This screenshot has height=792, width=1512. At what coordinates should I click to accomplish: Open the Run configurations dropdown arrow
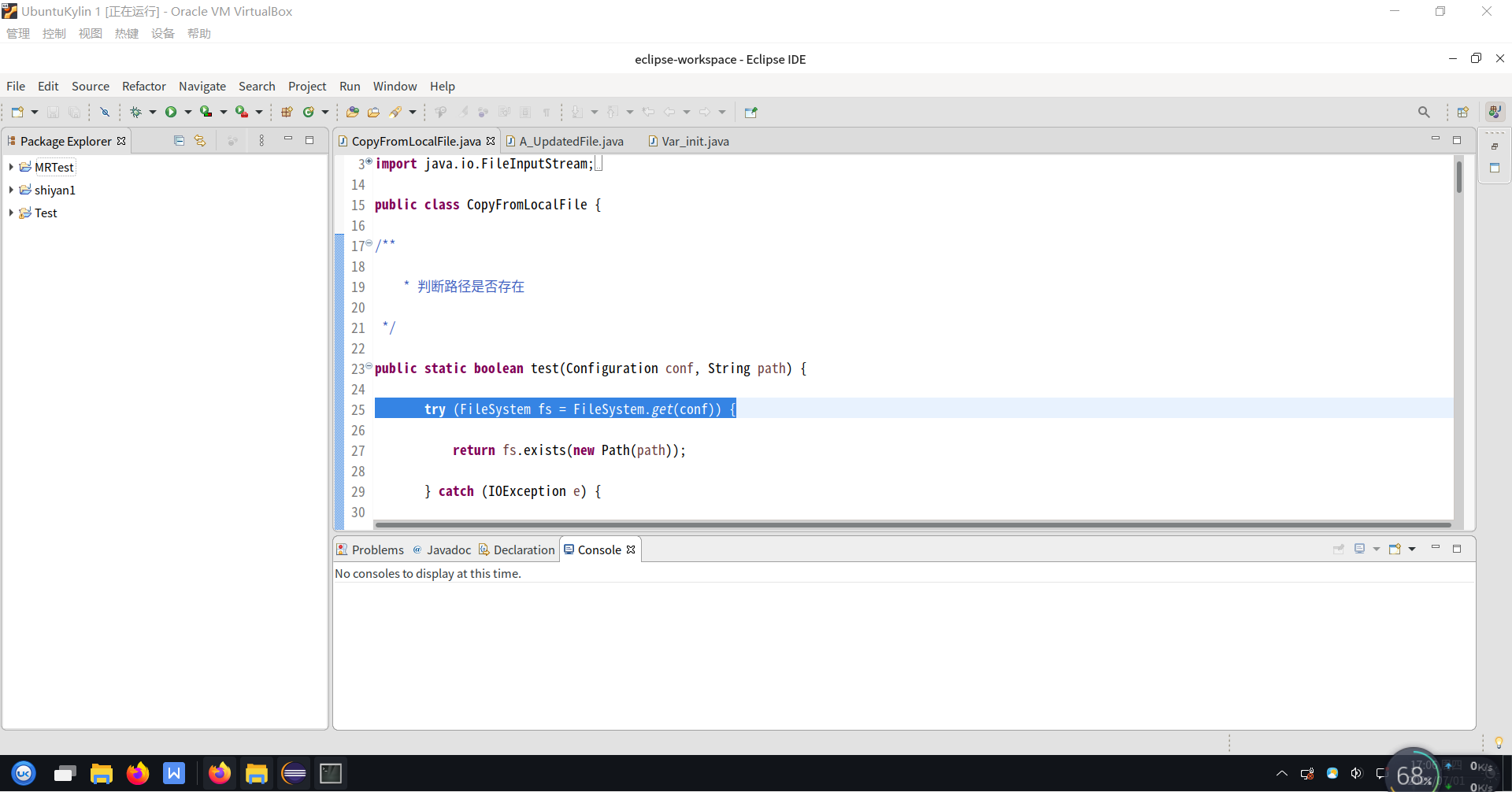(188, 112)
